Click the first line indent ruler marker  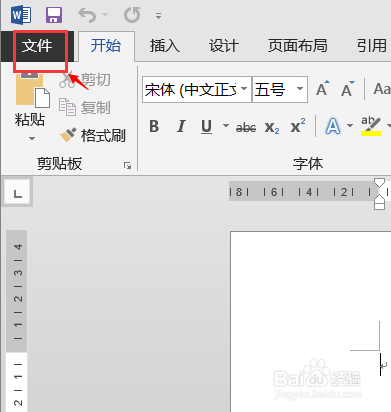point(379,184)
